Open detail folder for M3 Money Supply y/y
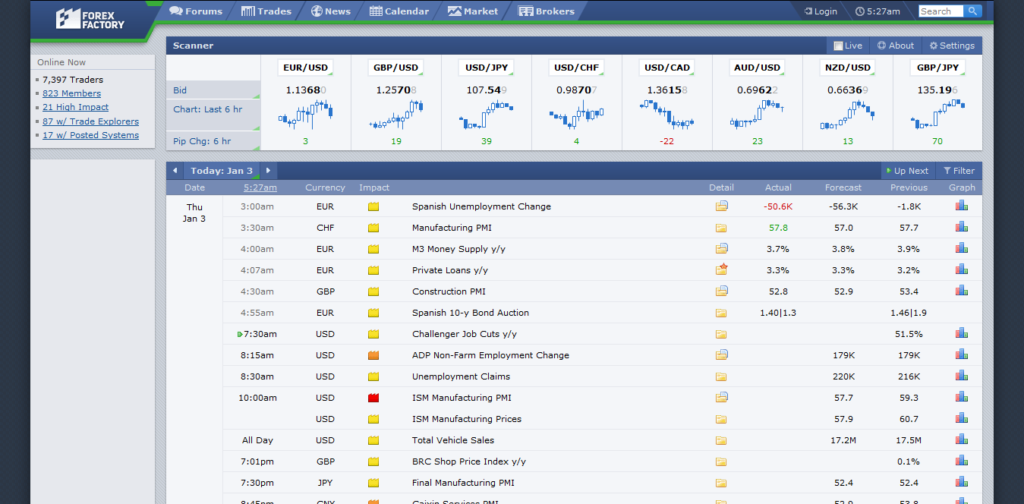The height and width of the screenshot is (504, 1024). click(x=721, y=249)
